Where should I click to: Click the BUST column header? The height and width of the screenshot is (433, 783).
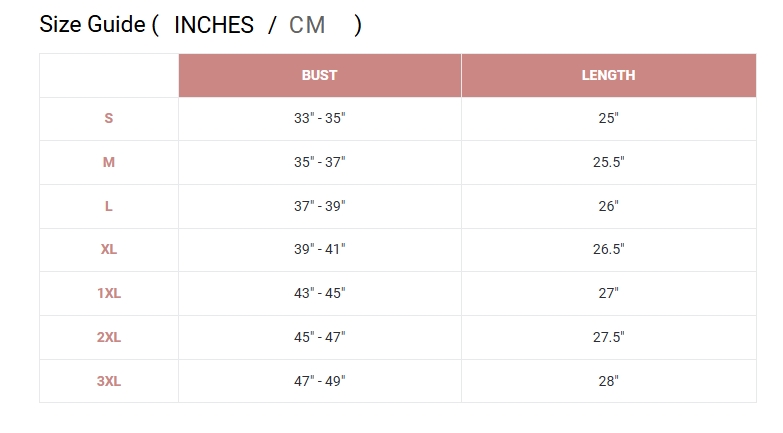320,75
